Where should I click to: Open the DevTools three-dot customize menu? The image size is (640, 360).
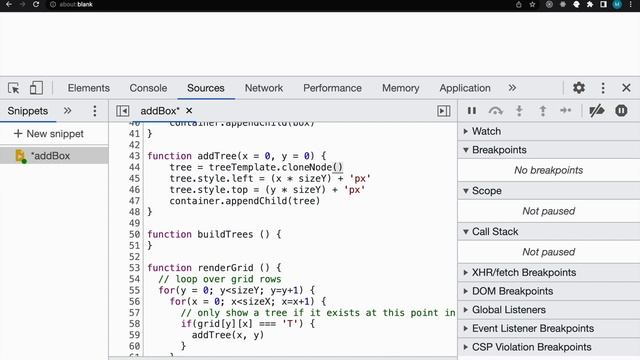(x=603, y=88)
